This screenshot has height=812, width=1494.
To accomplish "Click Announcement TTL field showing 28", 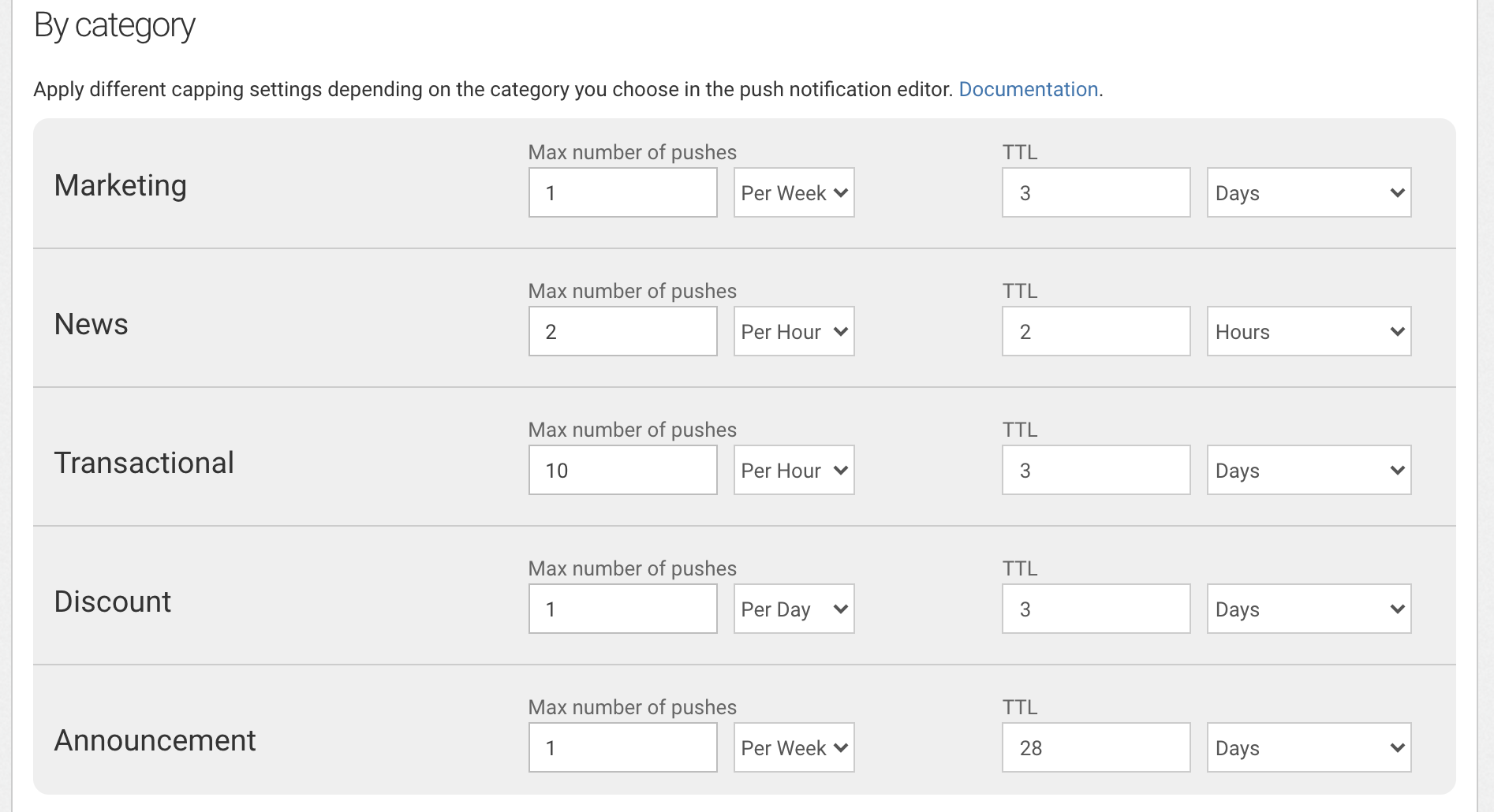I will tap(1096, 747).
